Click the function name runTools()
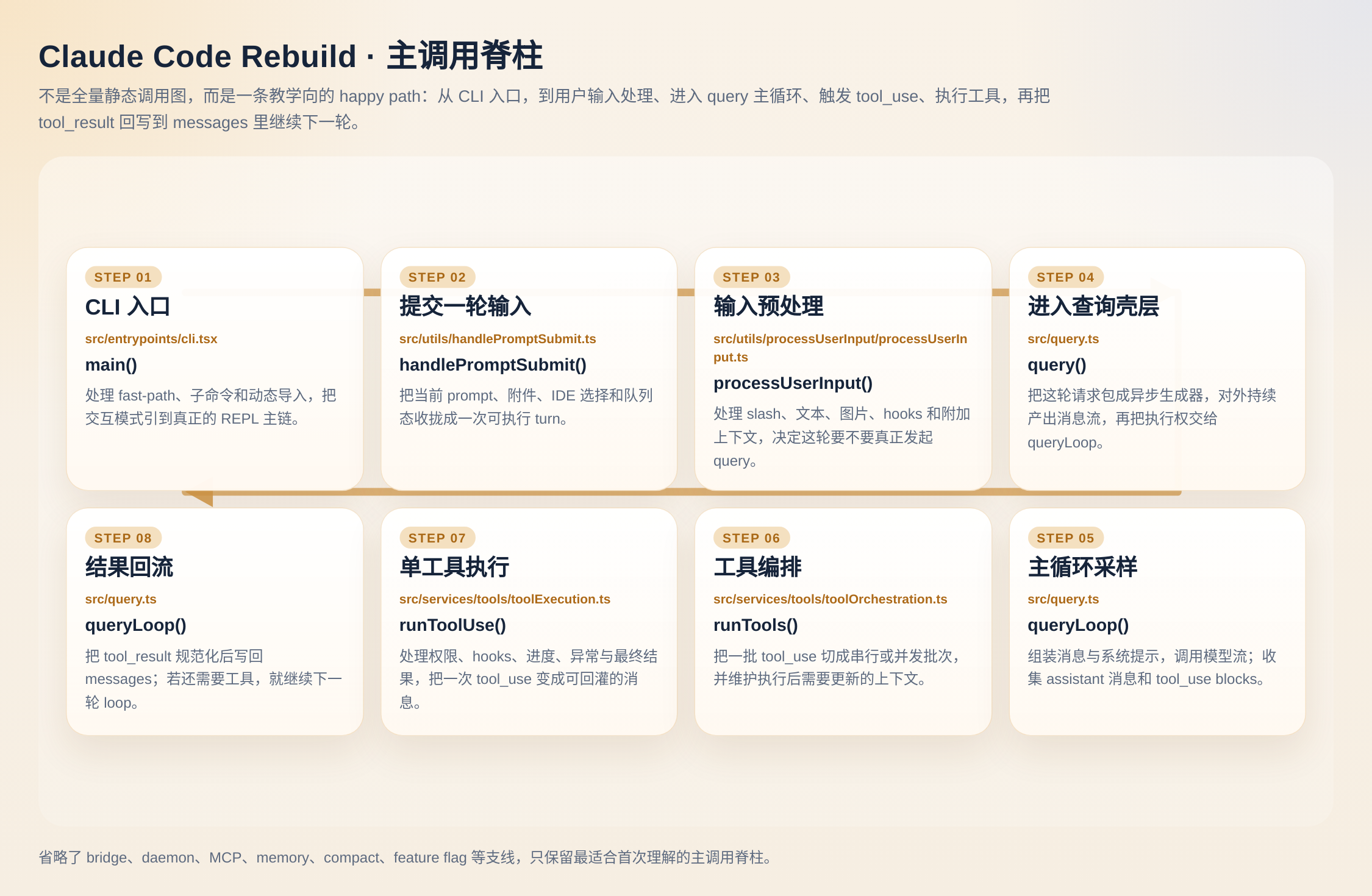This screenshot has width=1372, height=896. (756, 625)
